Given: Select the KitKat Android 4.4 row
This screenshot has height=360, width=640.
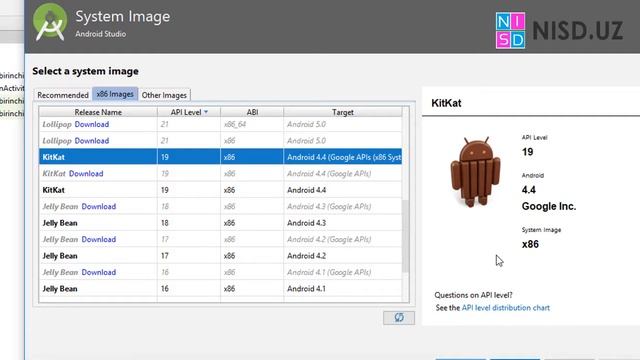Looking at the screenshot, I should tap(220, 190).
